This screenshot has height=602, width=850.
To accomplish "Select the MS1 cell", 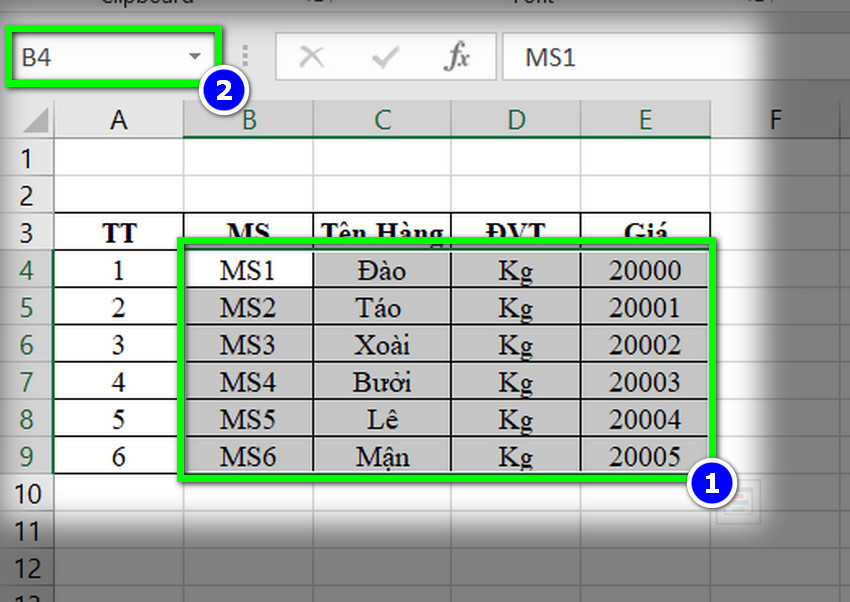I will pos(248,269).
